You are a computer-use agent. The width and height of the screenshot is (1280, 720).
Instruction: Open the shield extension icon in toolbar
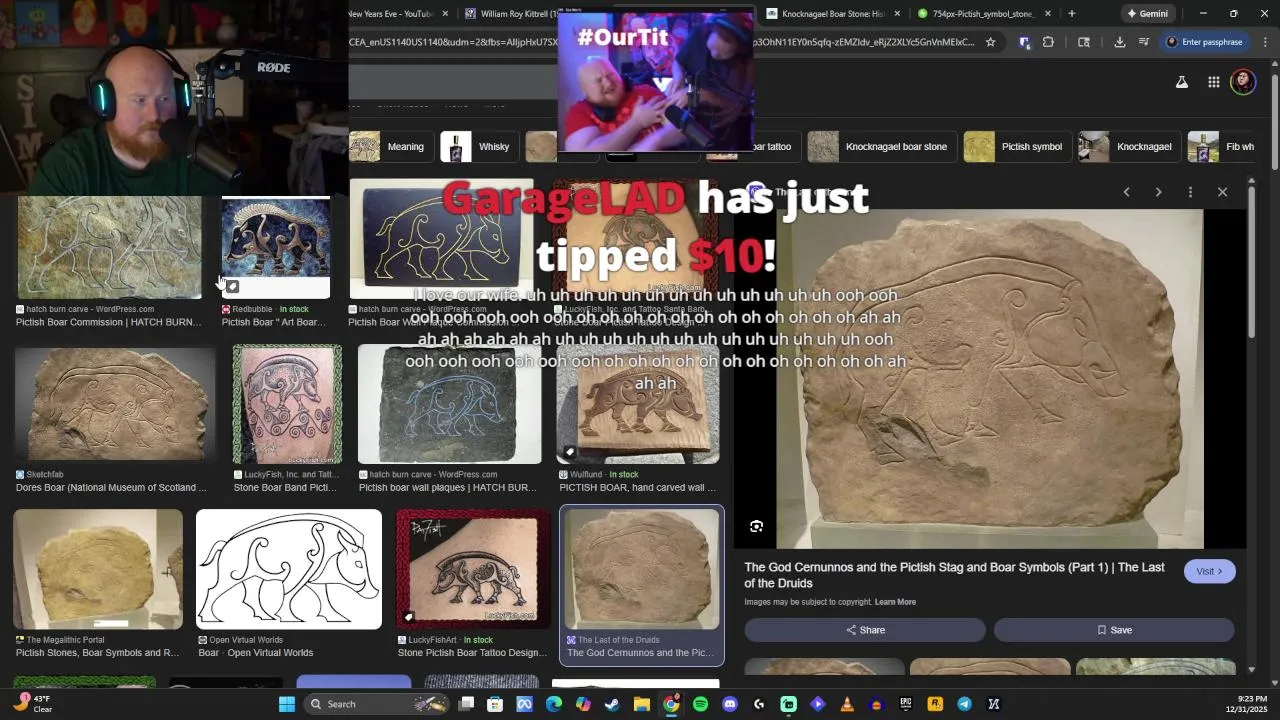[x=1024, y=42]
